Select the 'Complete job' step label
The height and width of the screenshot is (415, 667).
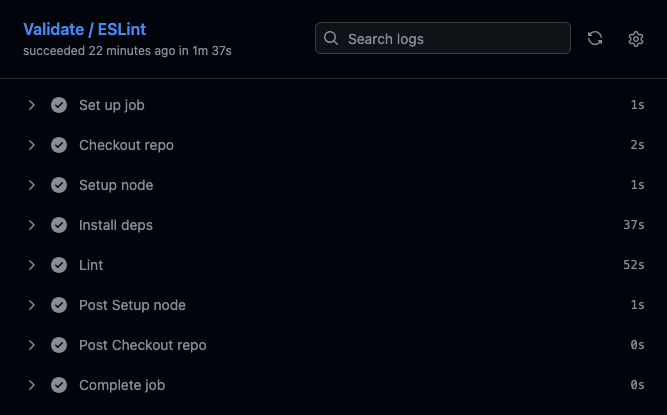tap(122, 385)
